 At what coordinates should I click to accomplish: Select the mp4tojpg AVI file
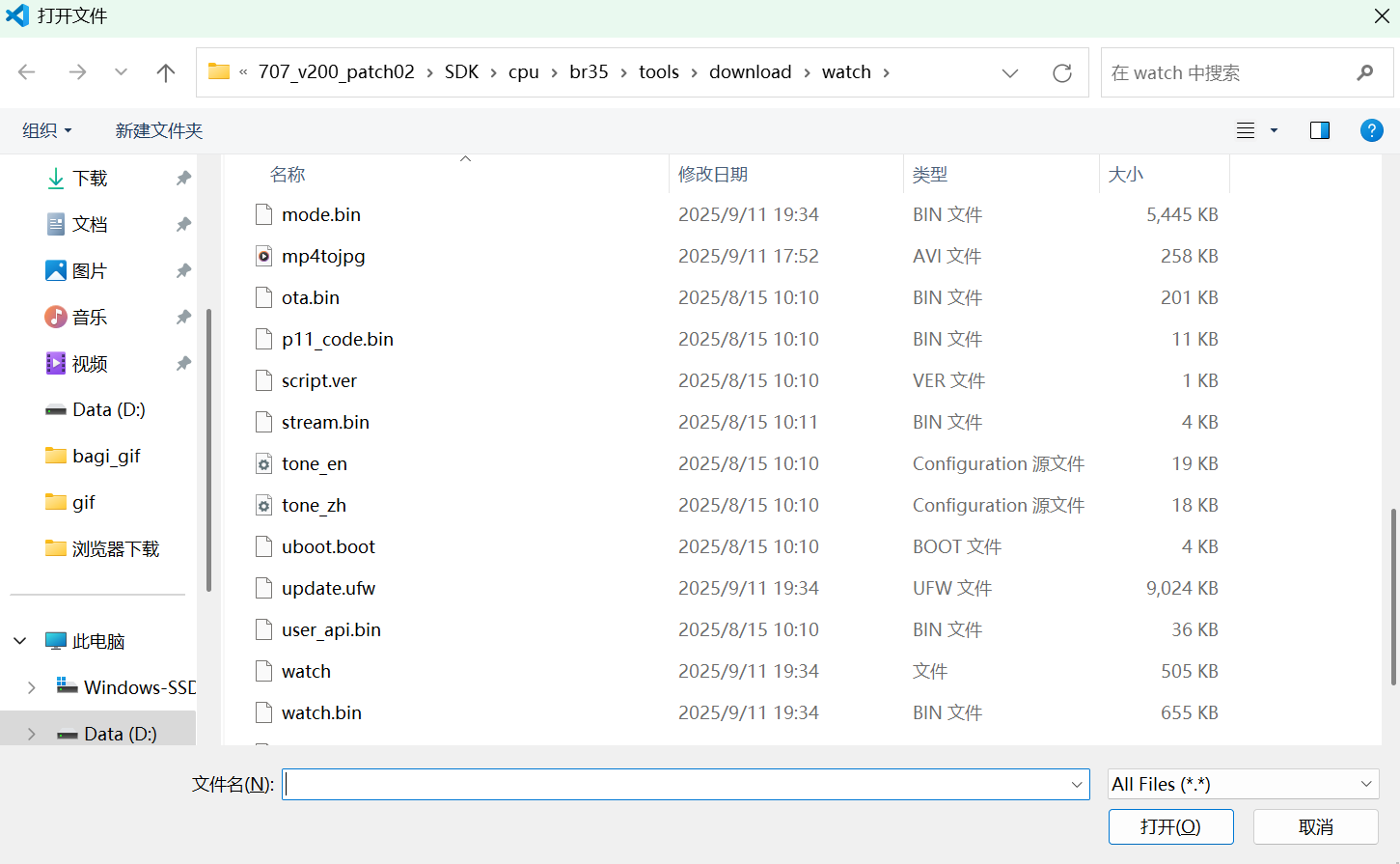[323, 256]
